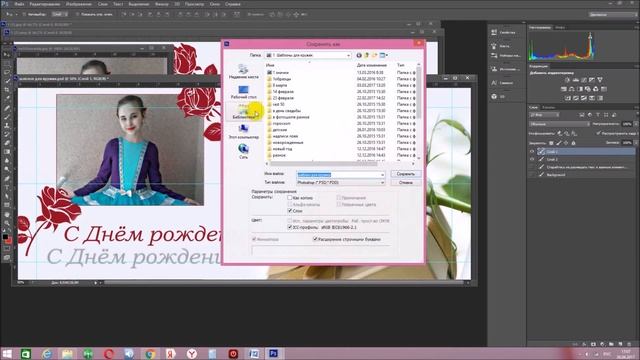Open the Слои menu
The height and width of the screenshot is (360, 640).
coord(103,4)
